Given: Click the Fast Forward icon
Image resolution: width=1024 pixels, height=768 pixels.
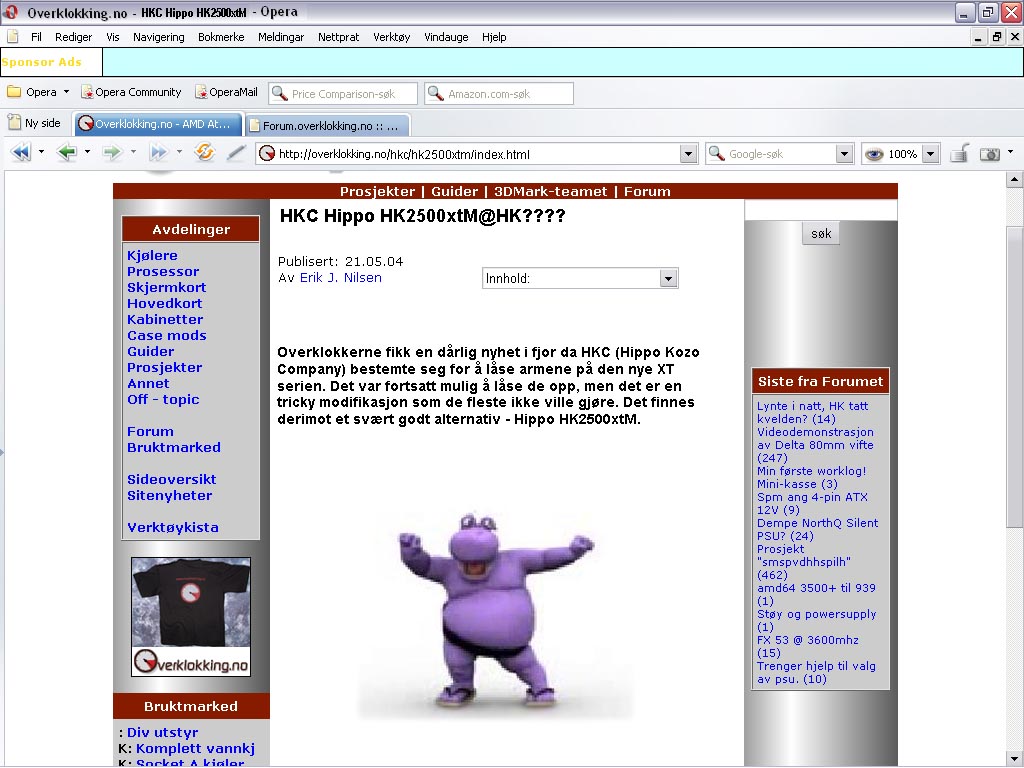Looking at the screenshot, I should 158,153.
